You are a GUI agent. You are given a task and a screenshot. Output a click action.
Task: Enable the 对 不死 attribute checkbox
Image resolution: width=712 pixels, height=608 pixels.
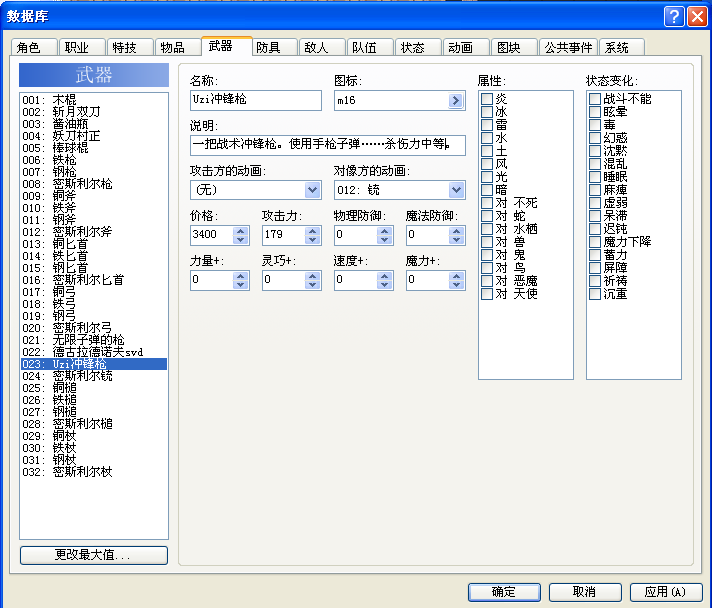pos(487,203)
